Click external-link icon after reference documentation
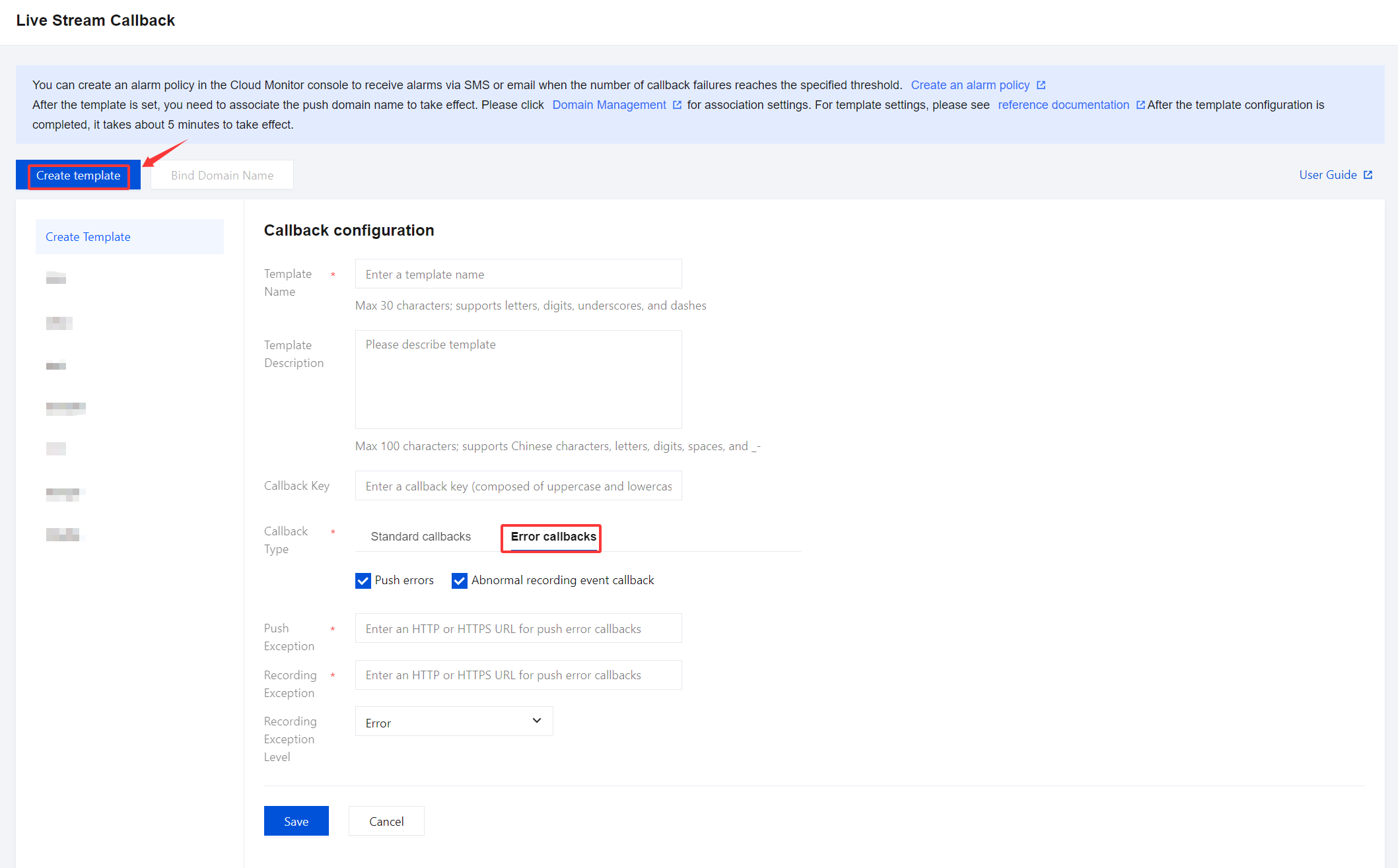Image resolution: width=1398 pixels, height=868 pixels. pos(1140,105)
